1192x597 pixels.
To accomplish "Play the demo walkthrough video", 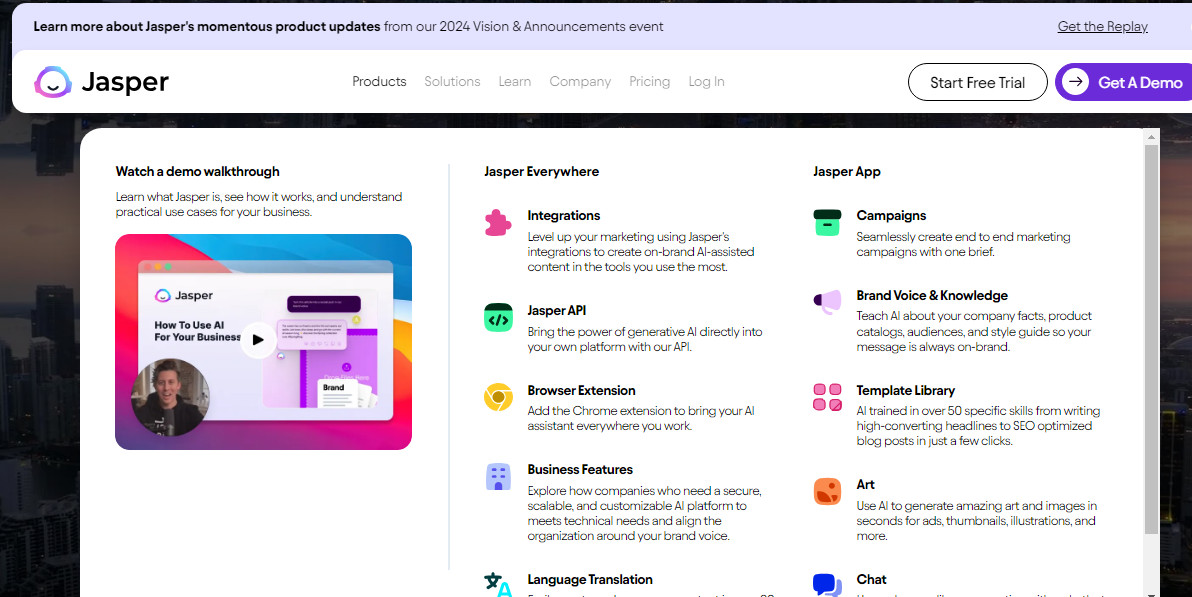I will point(258,340).
